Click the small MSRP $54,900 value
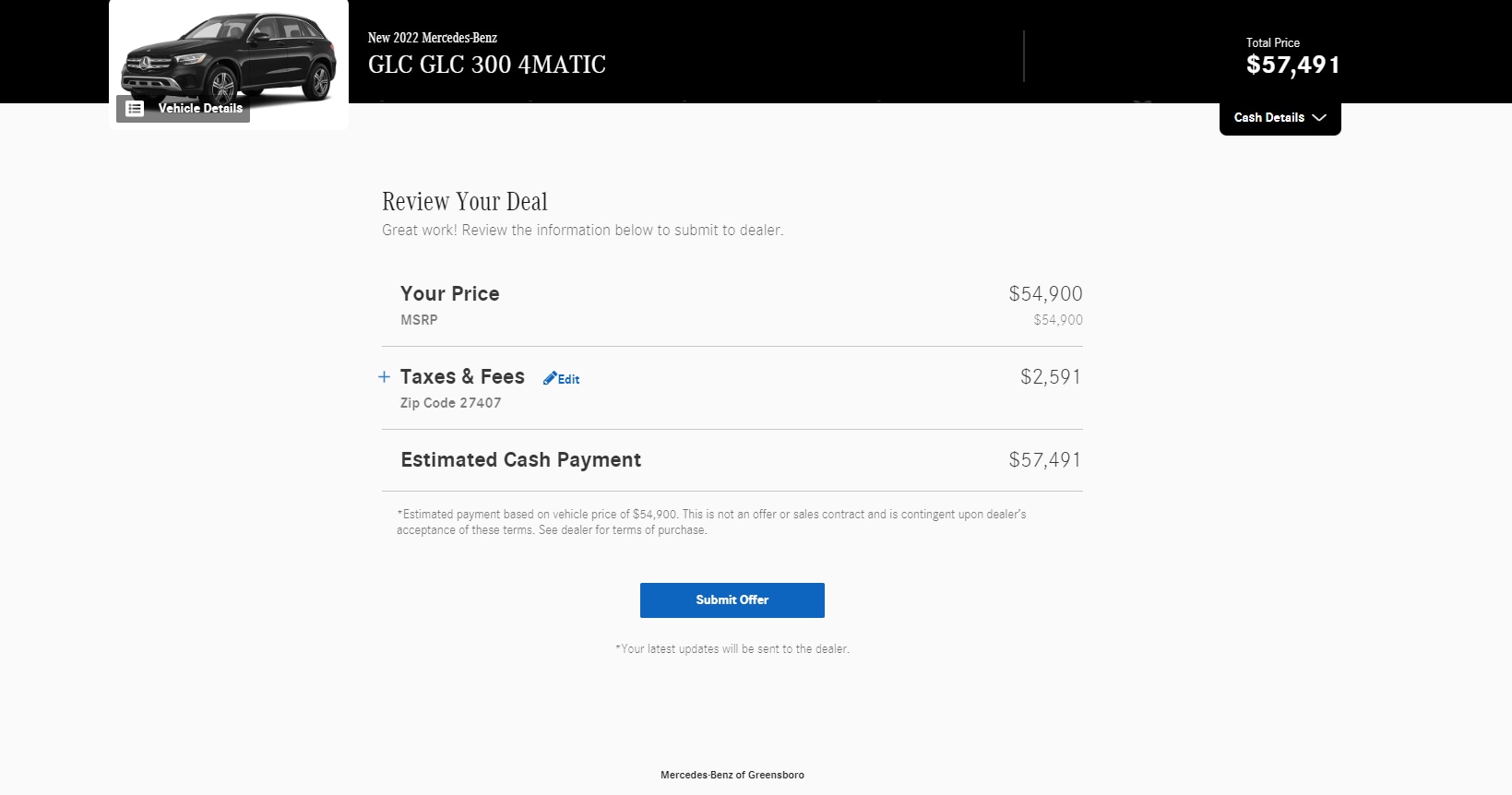Image resolution: width=1512 pixels, height=795 pixels. (x=1058, y=320)
